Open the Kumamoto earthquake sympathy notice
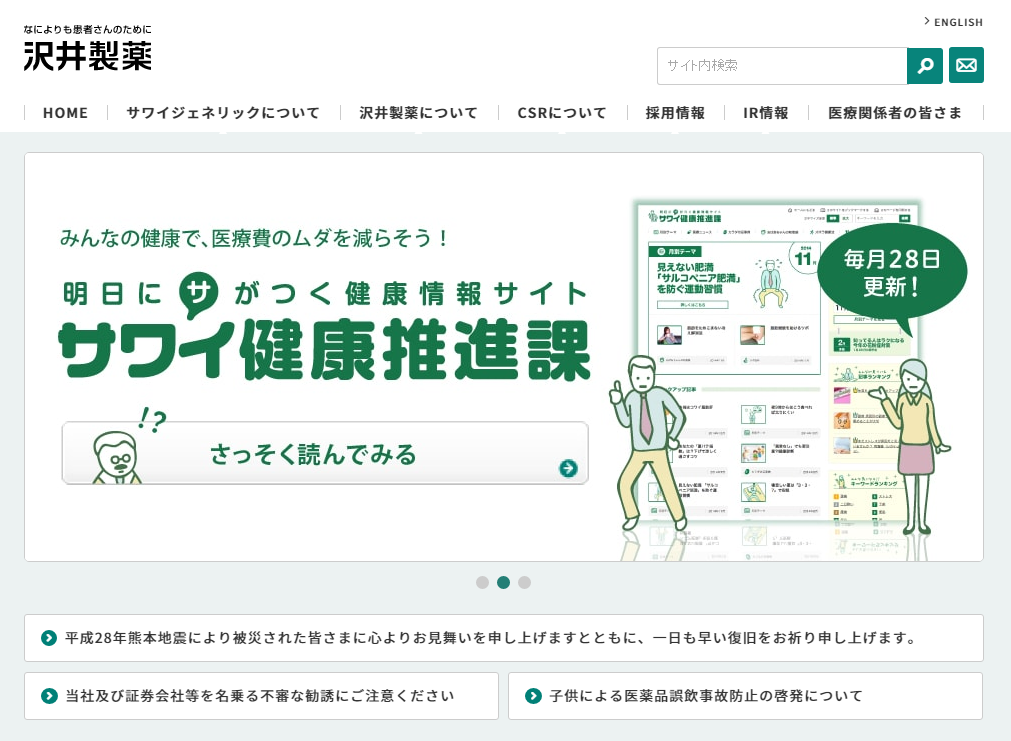1011x741 pixels. pyautogui.click(x=504, y=638)
